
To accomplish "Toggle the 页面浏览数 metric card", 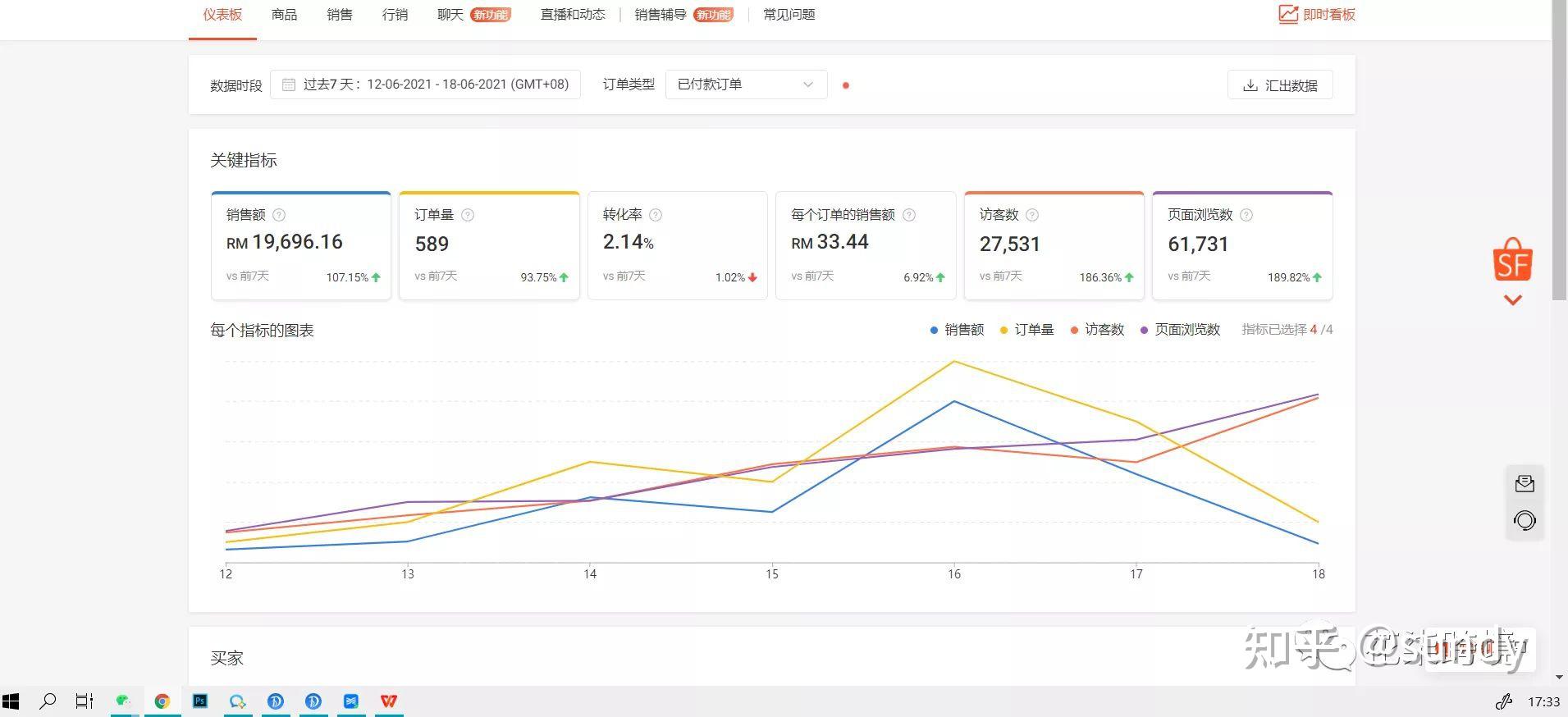I will coord(1242,245).
